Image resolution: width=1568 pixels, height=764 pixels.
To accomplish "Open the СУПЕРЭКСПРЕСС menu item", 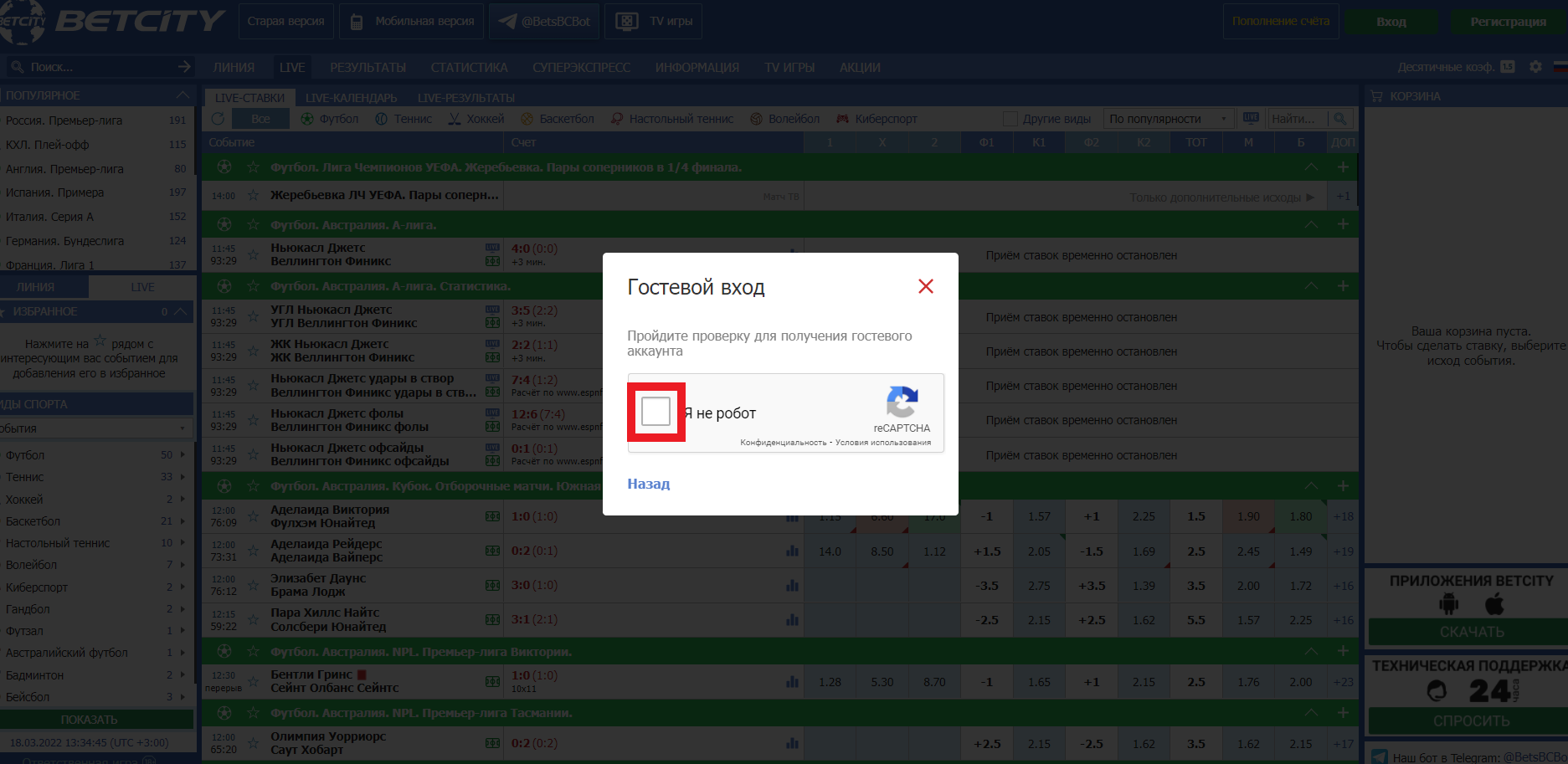I will tap(582, 68).
